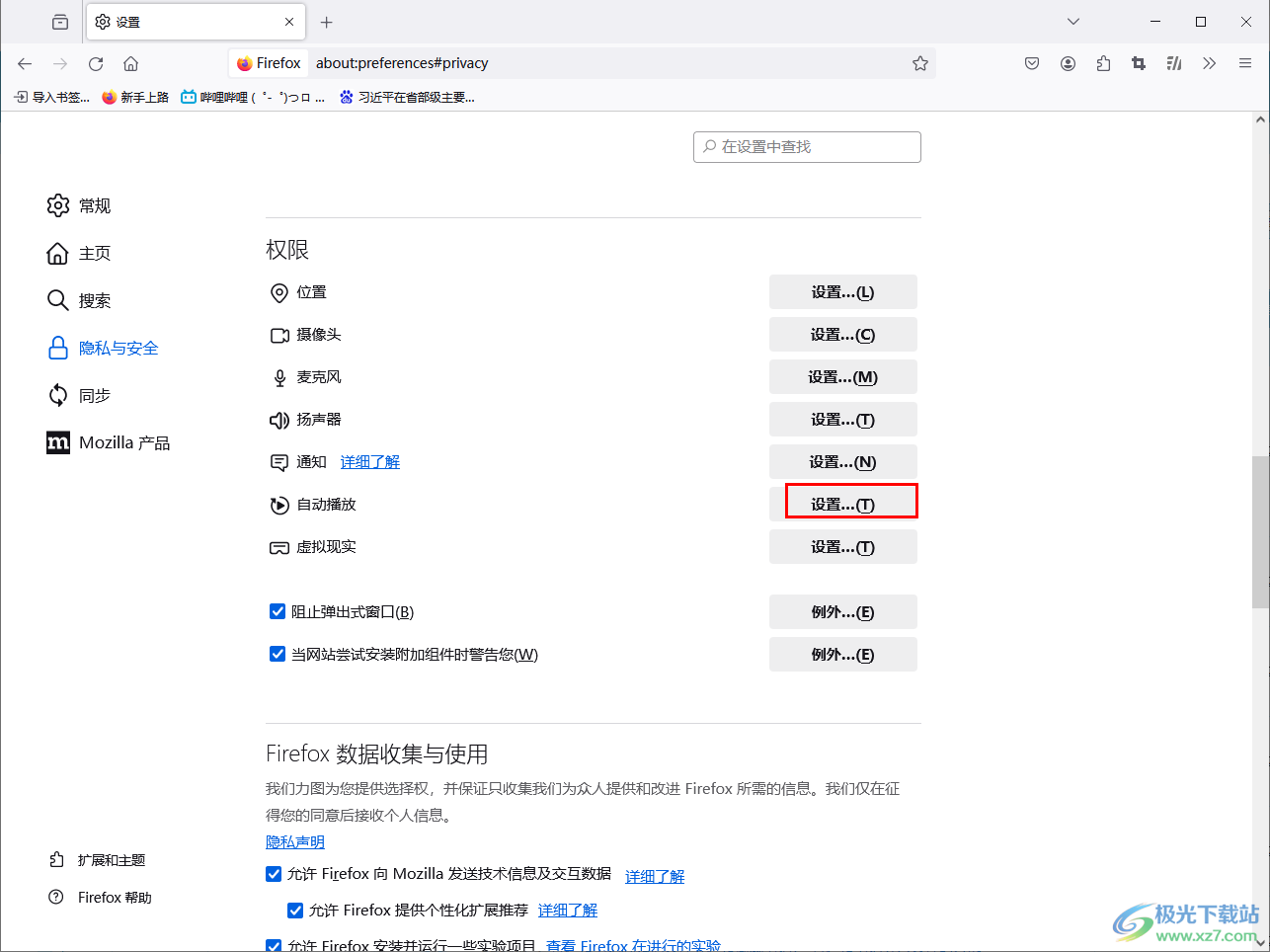
Task: Select 常规 in the settings sidebar
Action: coord(79,205)
